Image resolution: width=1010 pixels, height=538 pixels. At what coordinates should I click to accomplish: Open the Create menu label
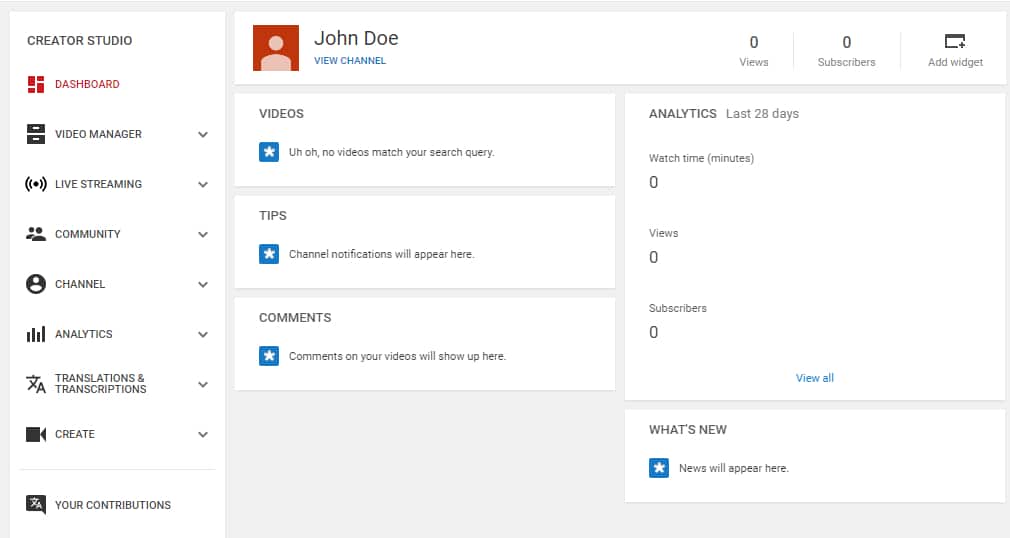[75, 434]
